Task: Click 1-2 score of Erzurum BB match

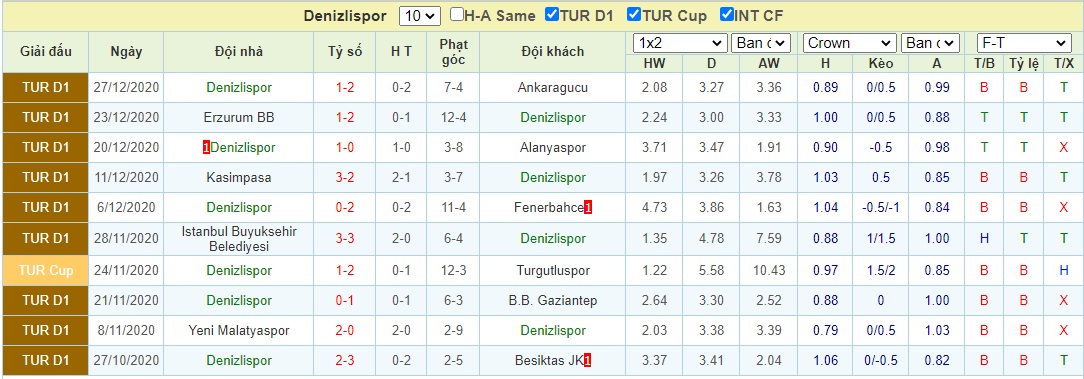Action: [345, 118]
